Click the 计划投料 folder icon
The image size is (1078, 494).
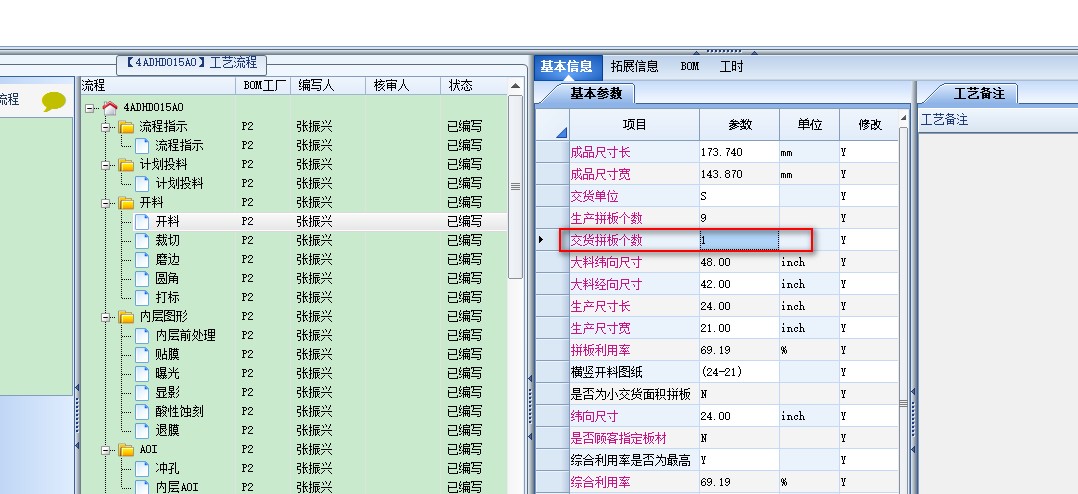(x=126, y=165)
